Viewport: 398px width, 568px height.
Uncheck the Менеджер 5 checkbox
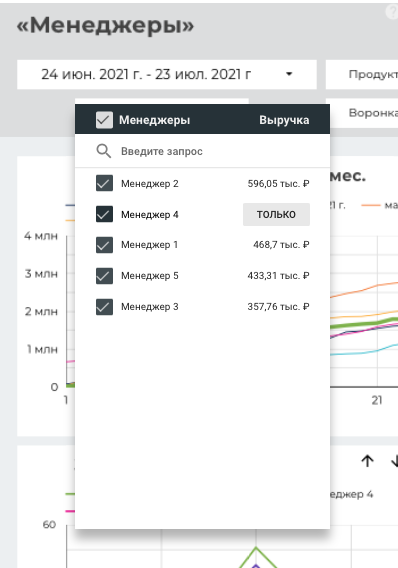click(x=104, y=276)
